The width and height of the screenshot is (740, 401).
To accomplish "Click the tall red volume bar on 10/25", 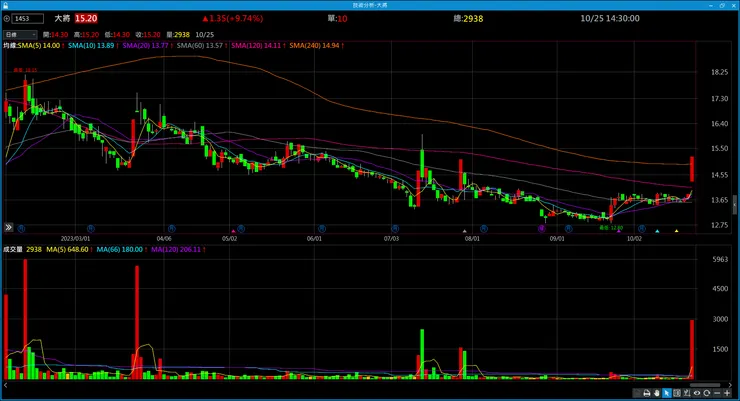I will pos(692,349).
